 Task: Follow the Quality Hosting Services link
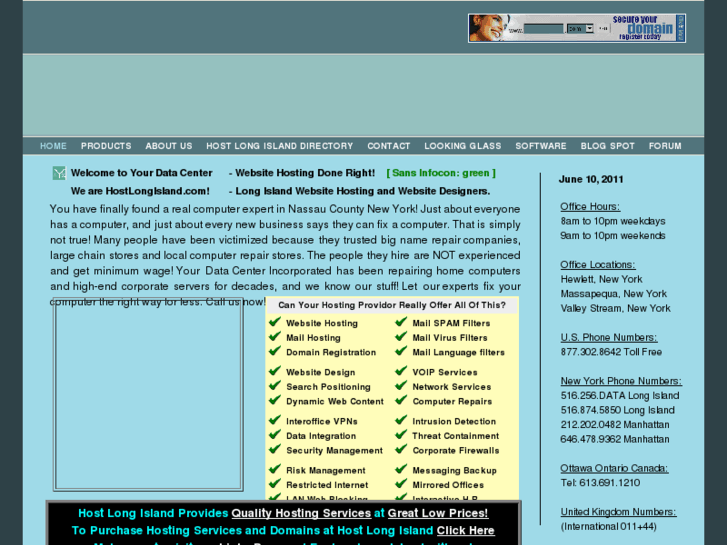(x=301, y=513)
